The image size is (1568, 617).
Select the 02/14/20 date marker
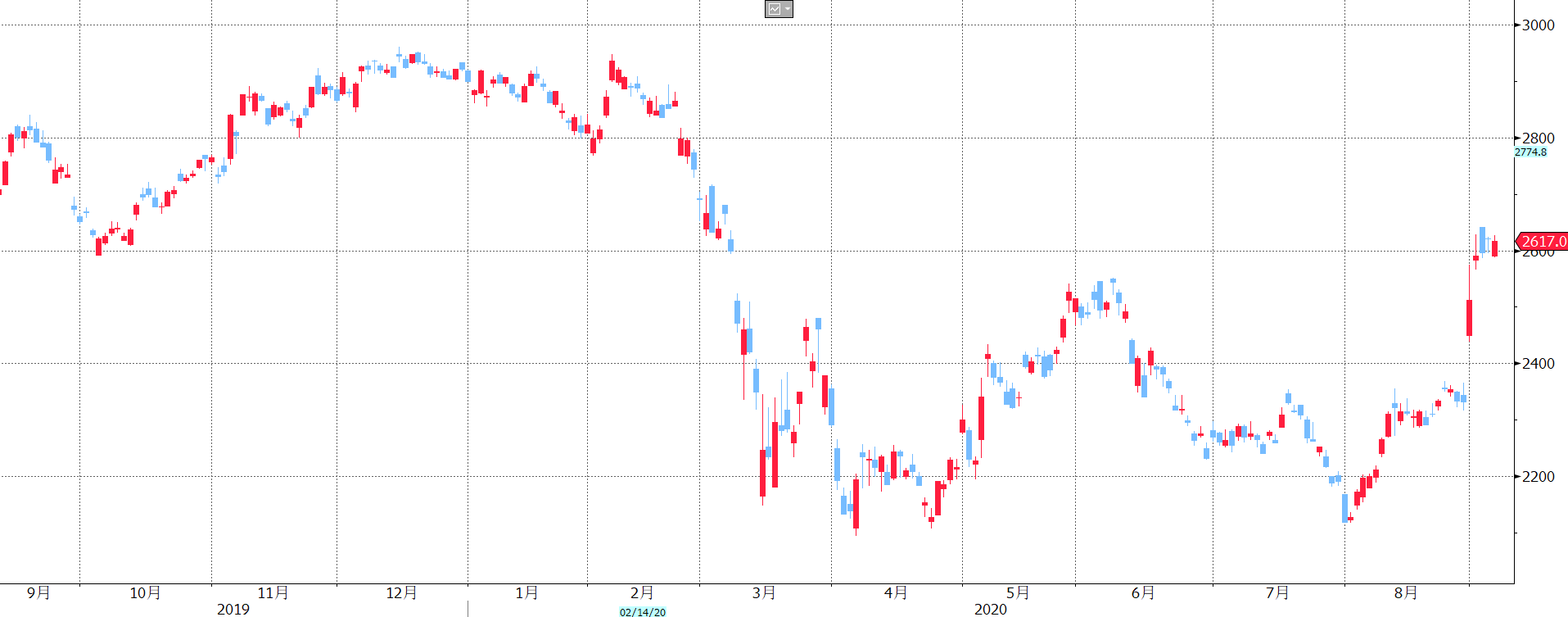642,611
